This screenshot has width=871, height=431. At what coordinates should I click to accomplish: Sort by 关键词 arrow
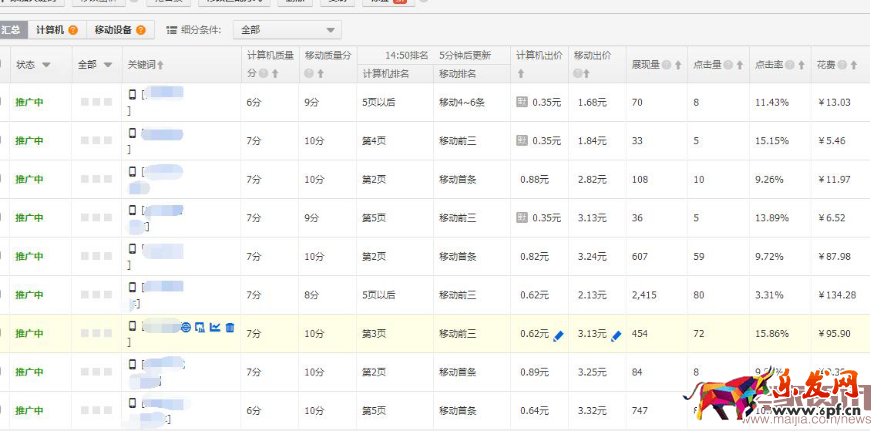[x=161, y=65]
